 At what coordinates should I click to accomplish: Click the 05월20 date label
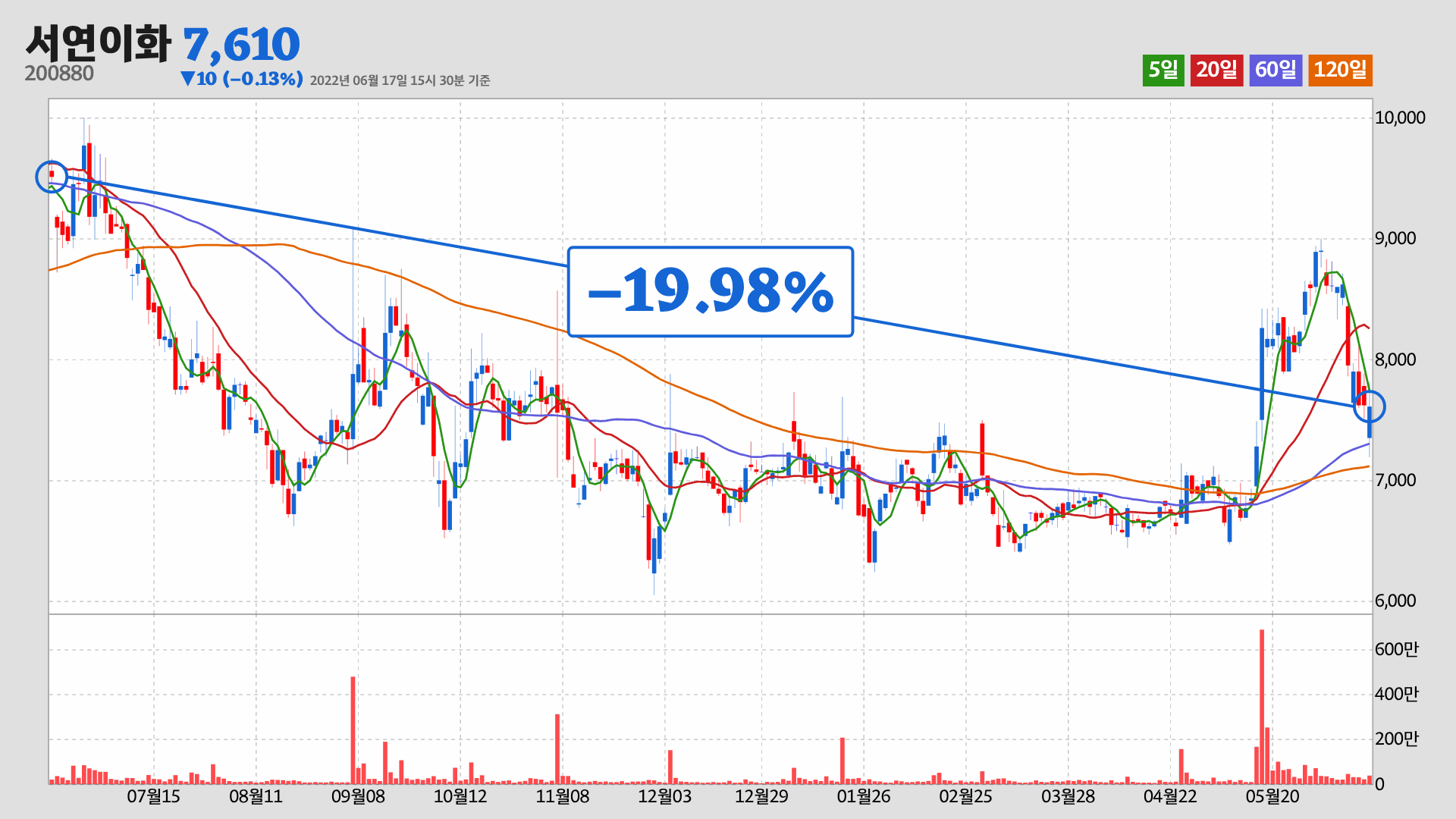tap(1272, 796)
